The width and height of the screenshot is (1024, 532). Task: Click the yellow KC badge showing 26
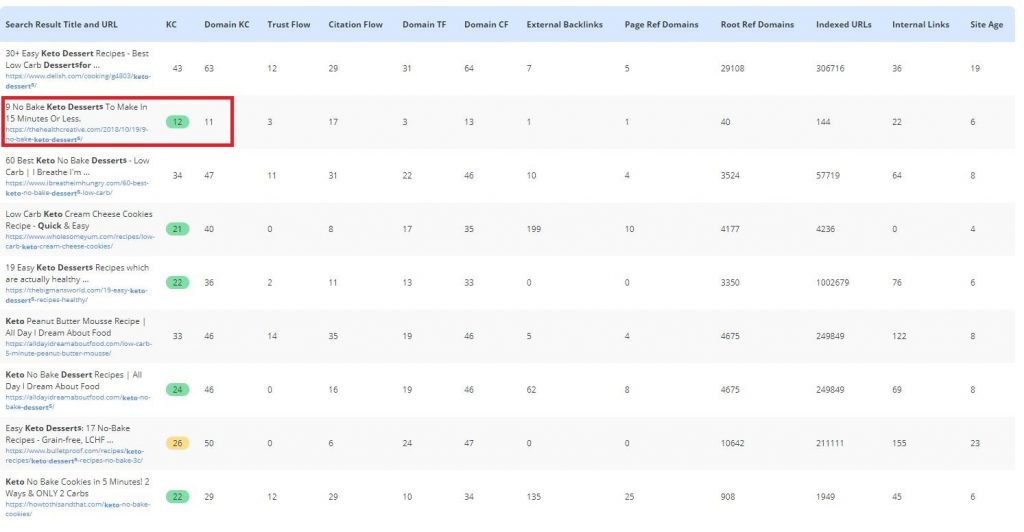177,443
